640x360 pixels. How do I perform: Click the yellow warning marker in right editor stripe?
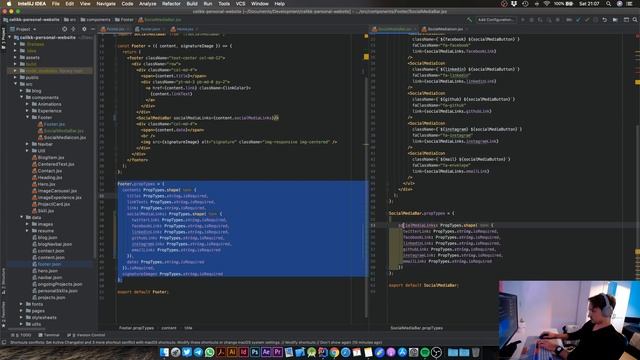coord(638,82)
